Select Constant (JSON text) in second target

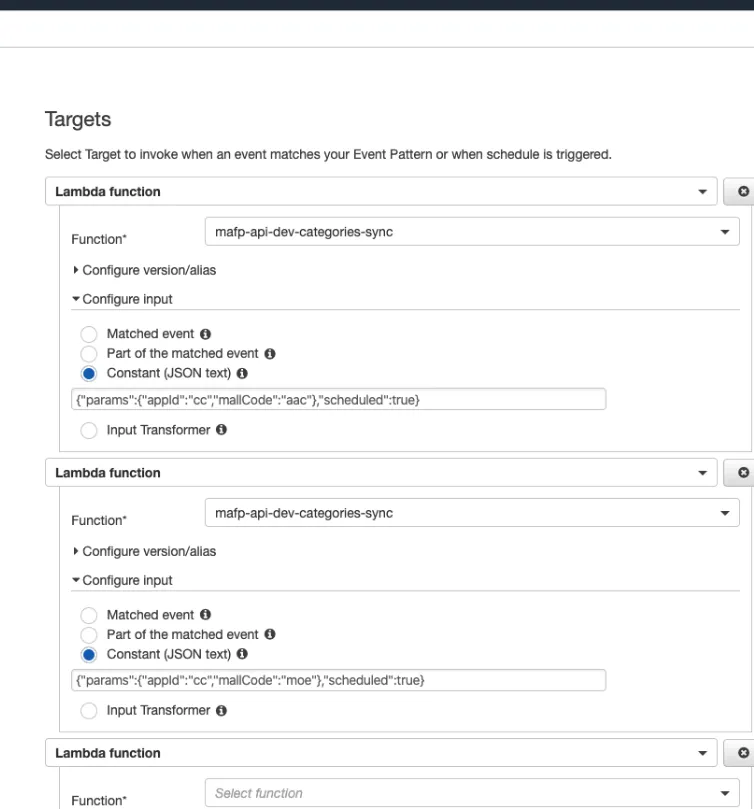[89, 654]
